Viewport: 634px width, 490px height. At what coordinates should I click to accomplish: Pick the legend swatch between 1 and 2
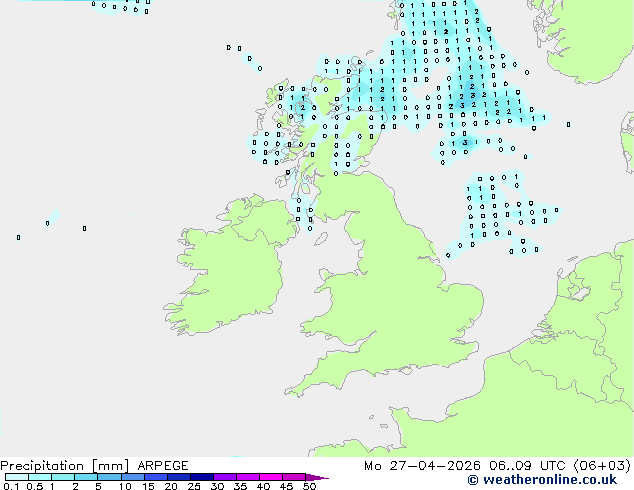[x=63, y=477]
